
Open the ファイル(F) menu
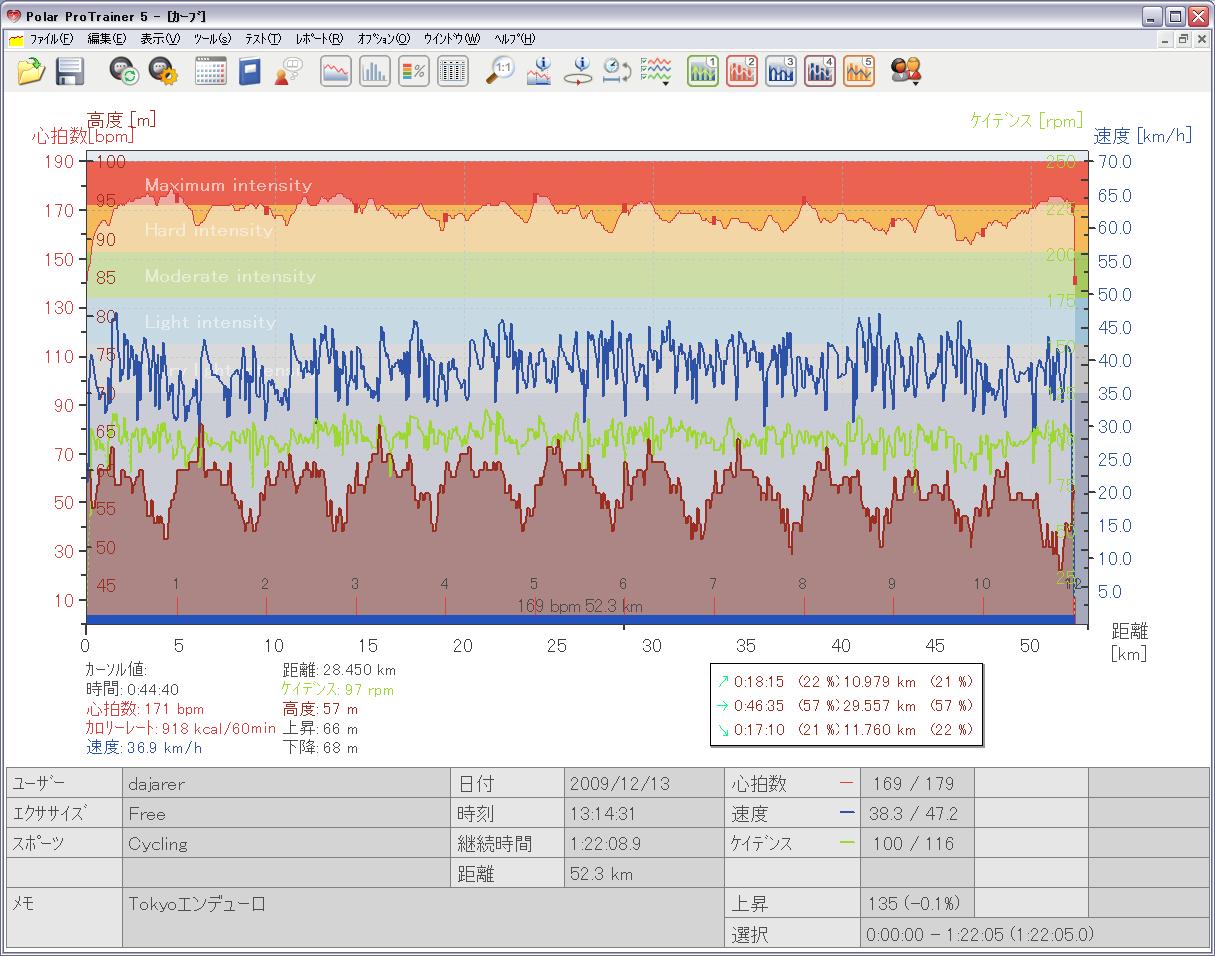click(x=51, y=39)
